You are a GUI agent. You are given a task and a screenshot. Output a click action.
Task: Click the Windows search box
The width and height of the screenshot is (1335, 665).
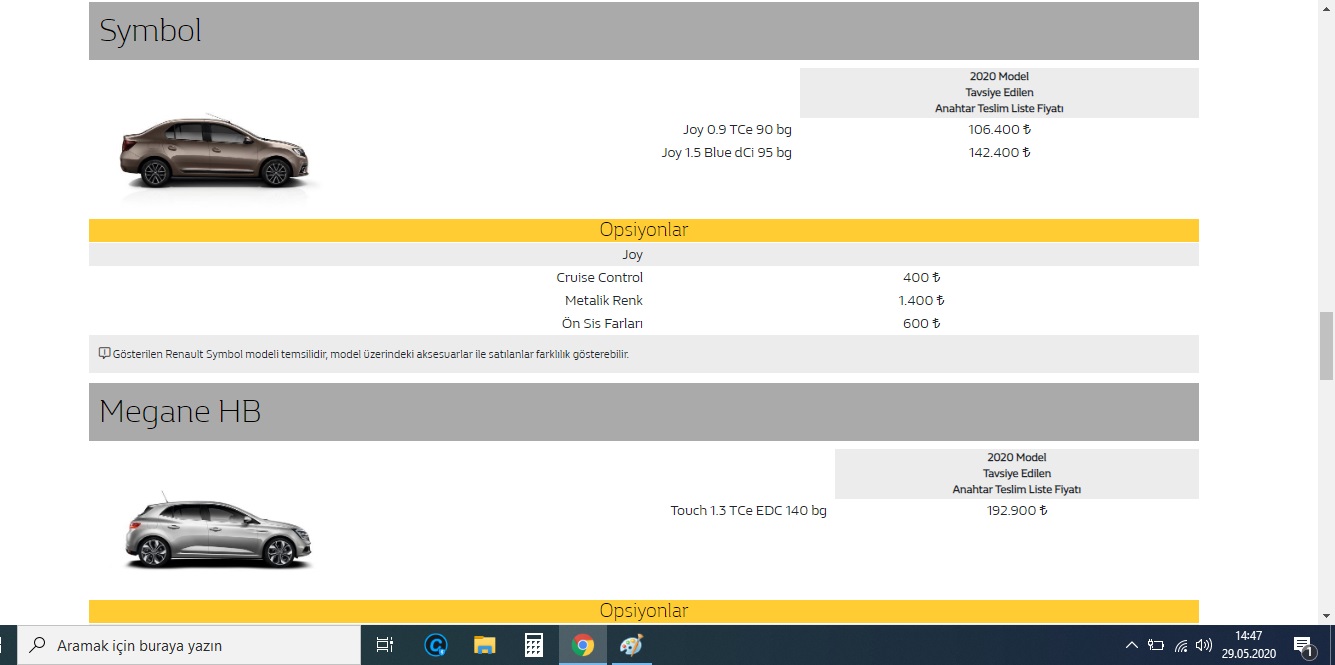190,645
